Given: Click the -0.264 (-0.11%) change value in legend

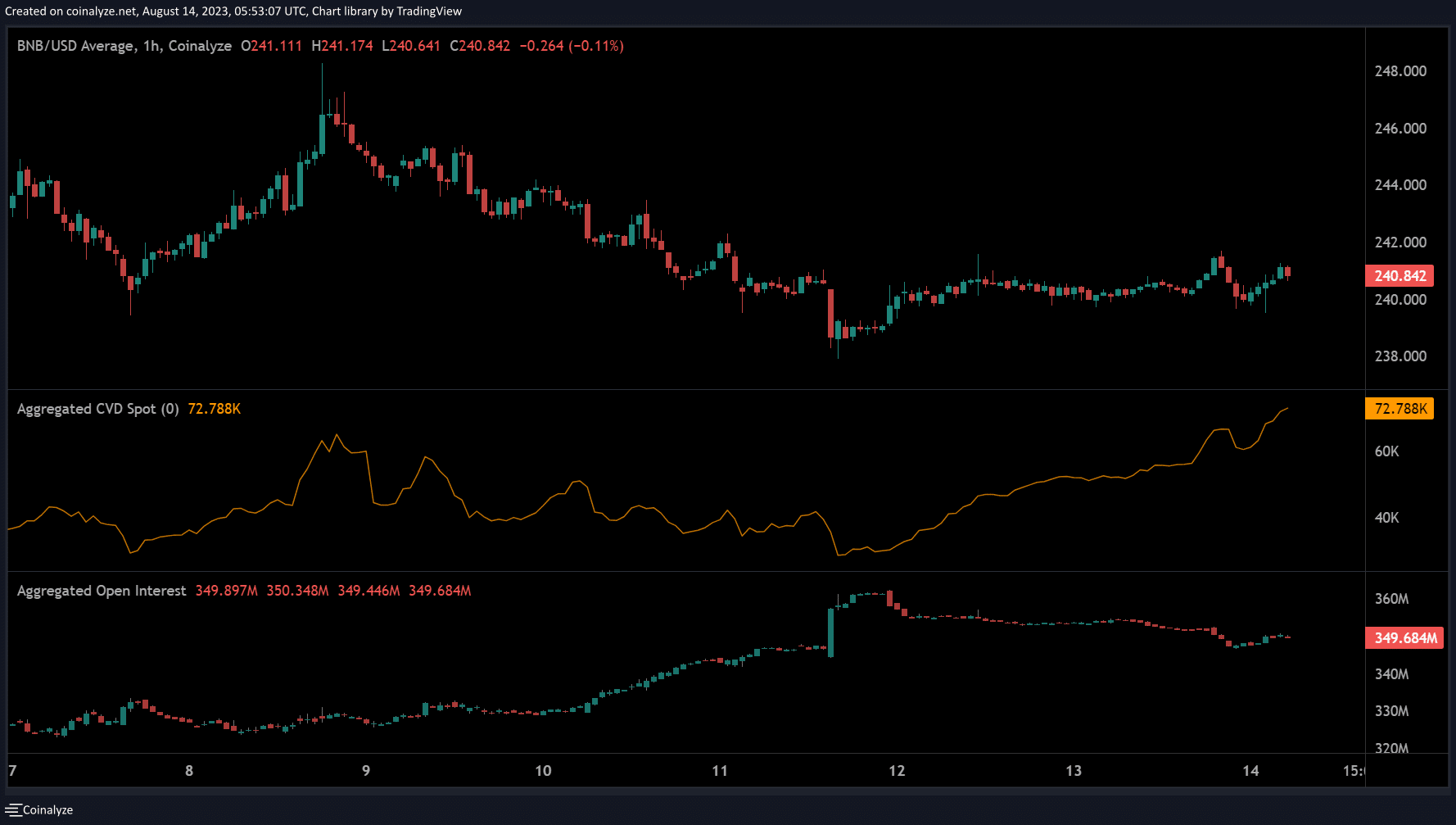Looking at the screenshot, I should [x=571, y=46].
